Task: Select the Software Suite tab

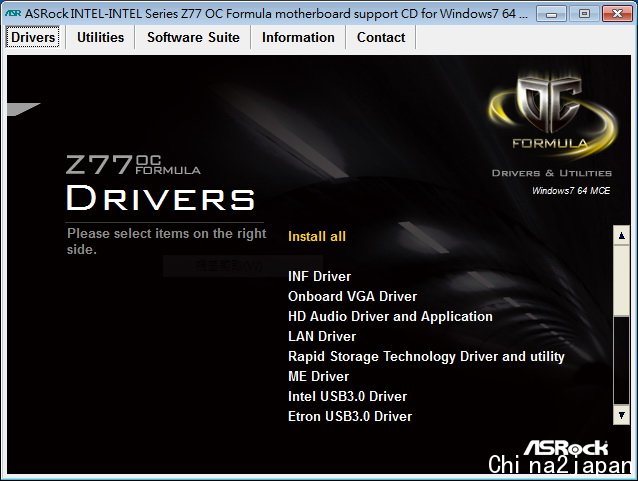Action: (x=193, y=37)
